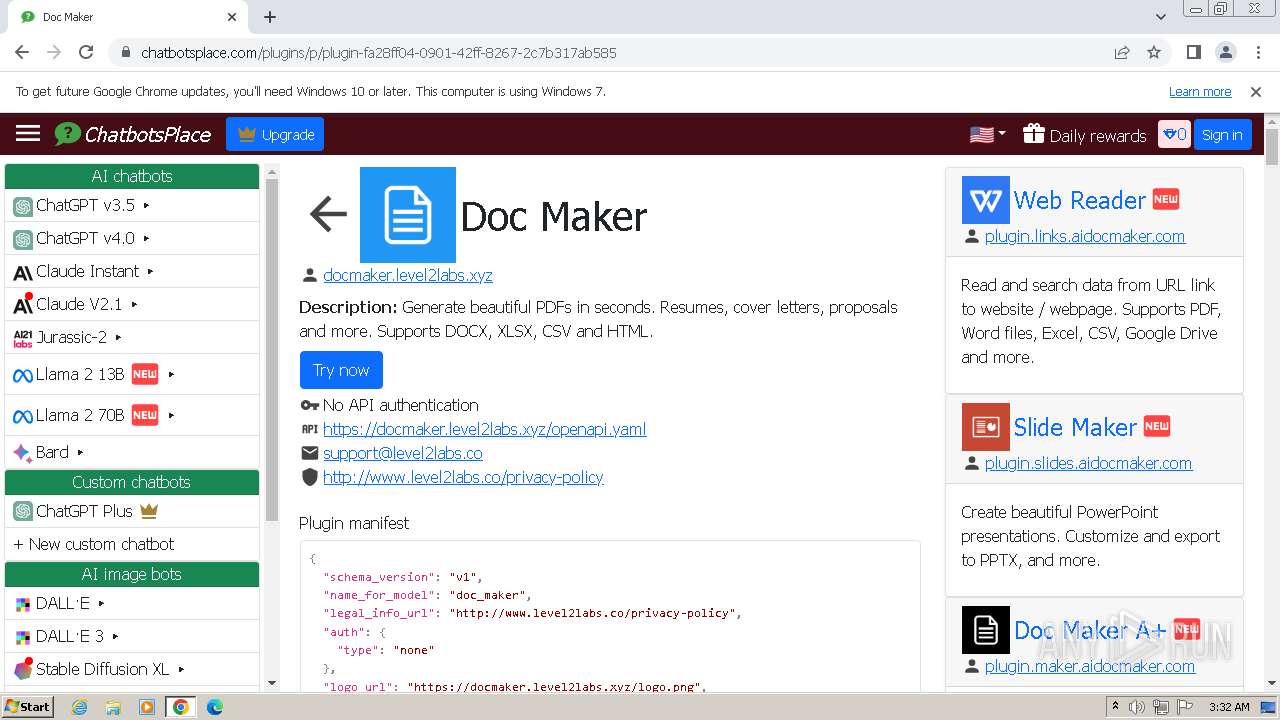The width and height of the screenshot is (1280, 720).
Task: Expand arrow next to Jurassic-2
Action: tap(118, 337)
